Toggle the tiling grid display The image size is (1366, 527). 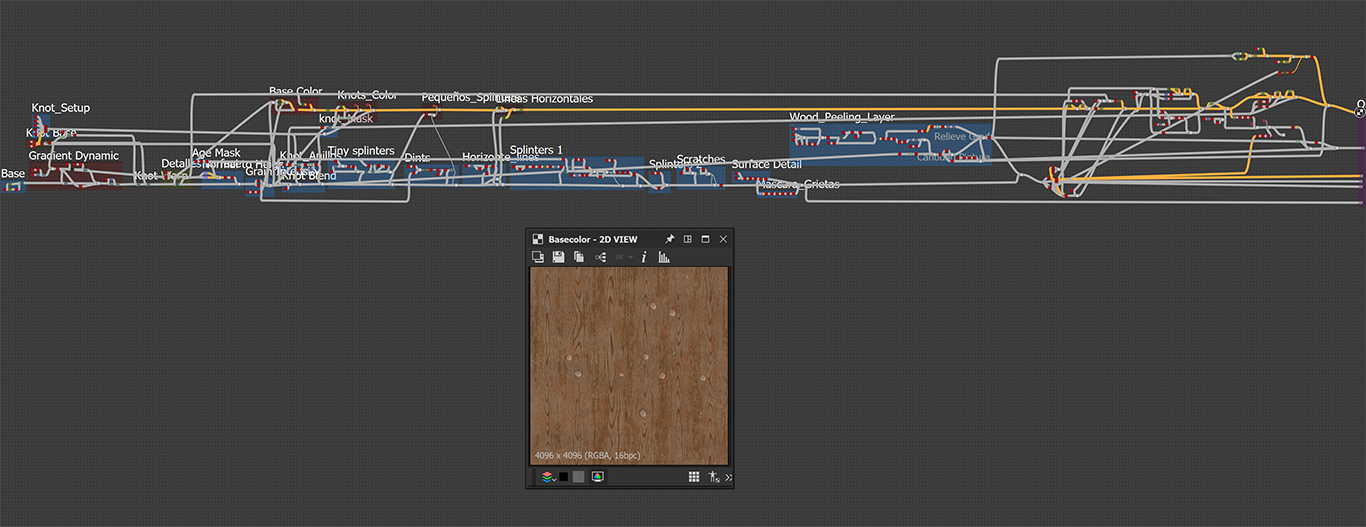(x=694, y=477)
